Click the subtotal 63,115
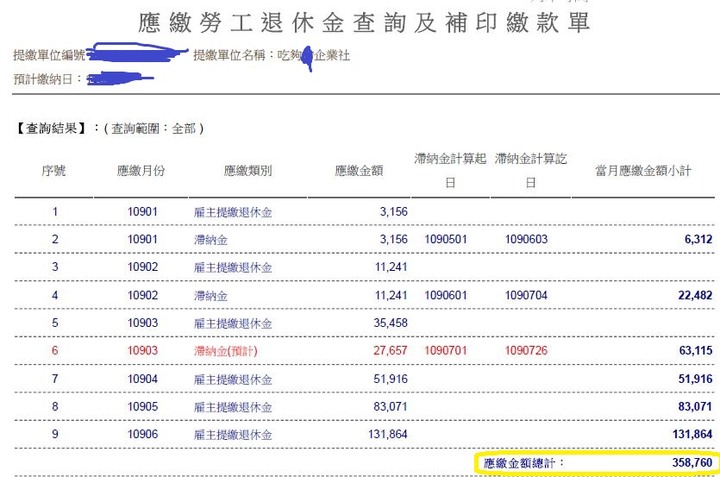Screen dimensions: 720x477 696,351
